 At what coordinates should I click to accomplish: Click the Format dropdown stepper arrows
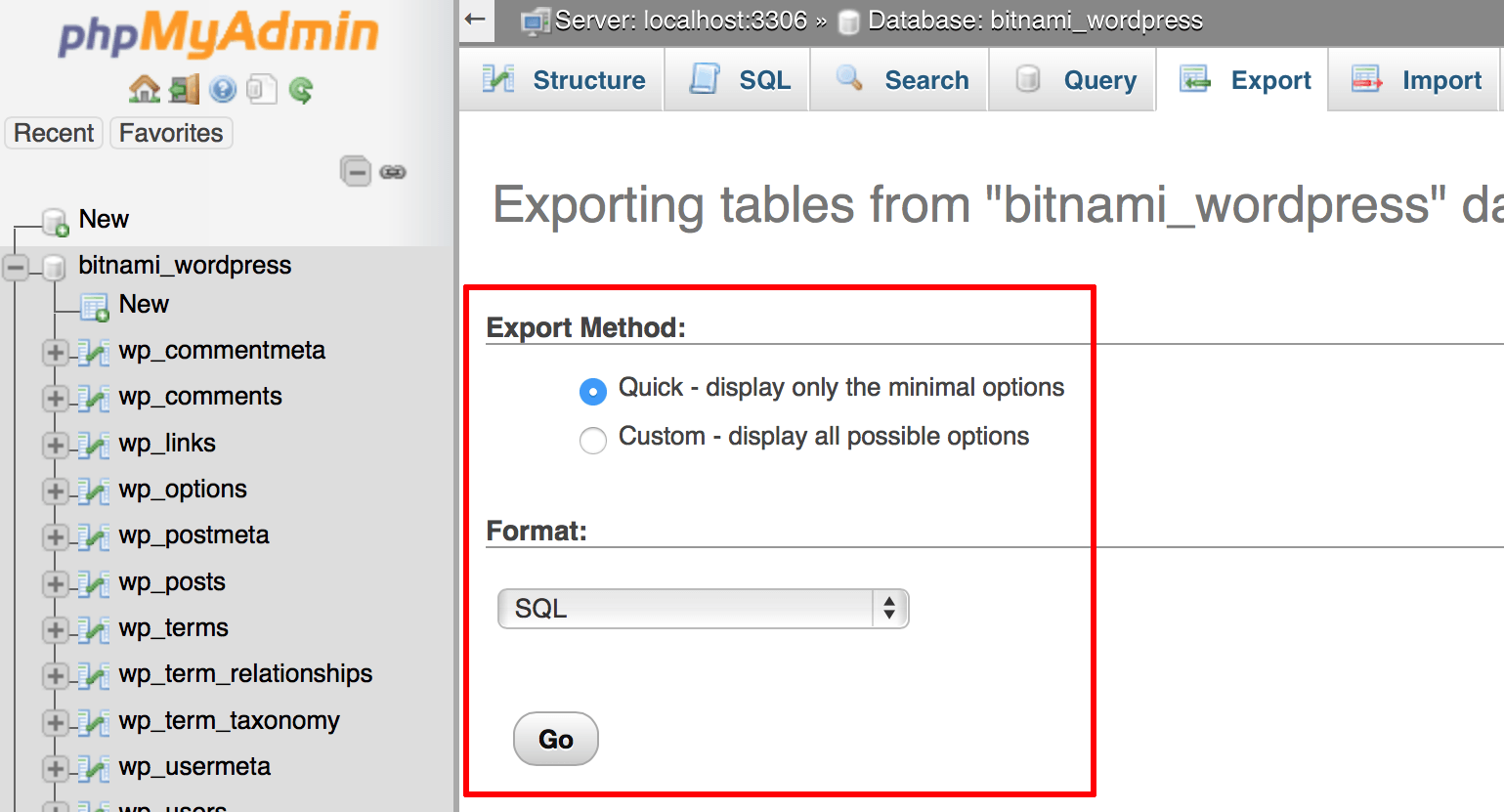click(888, 608)
